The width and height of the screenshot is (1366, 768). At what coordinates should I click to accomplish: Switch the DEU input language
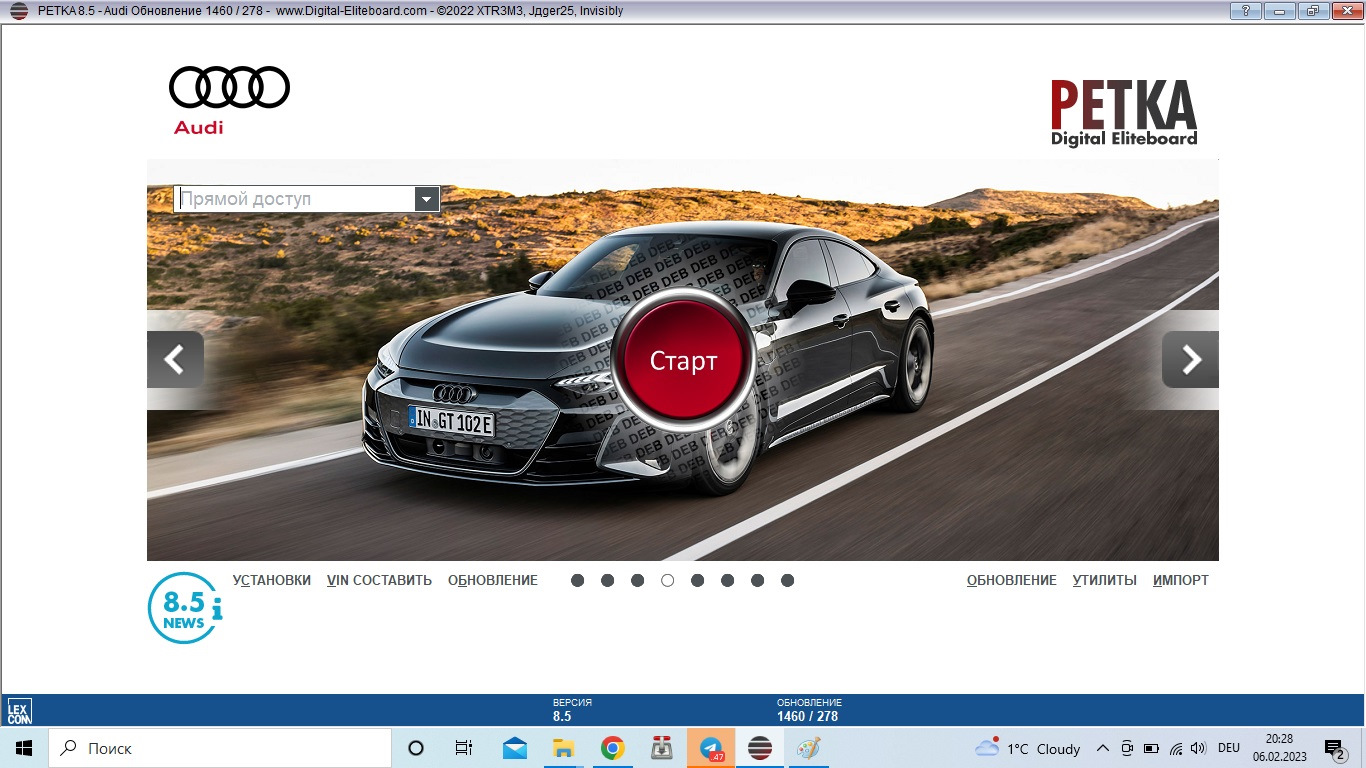tap(1229, 748)
